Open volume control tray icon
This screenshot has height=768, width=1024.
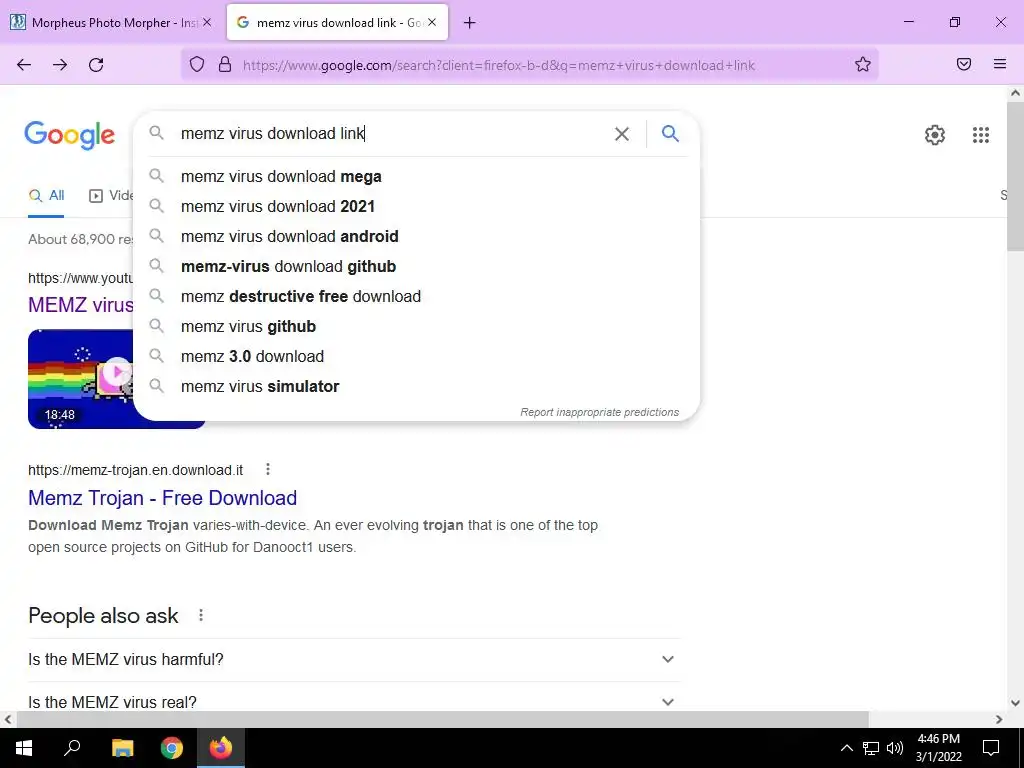(895, 748)
